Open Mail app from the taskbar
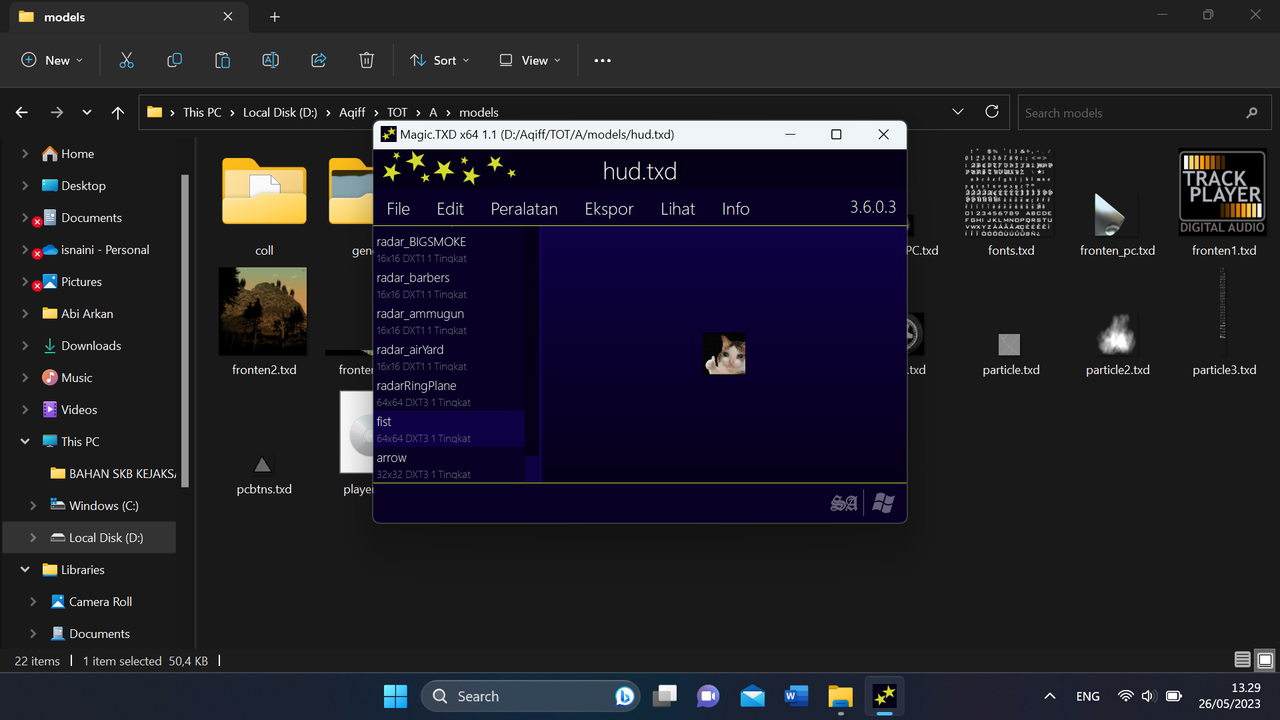The height and width of the screenshot is (720, 1280). [752, 696]
